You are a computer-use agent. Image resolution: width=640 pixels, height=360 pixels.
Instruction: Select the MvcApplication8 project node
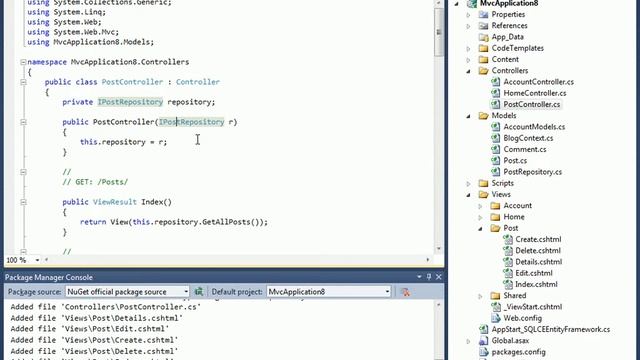point(509,3)
